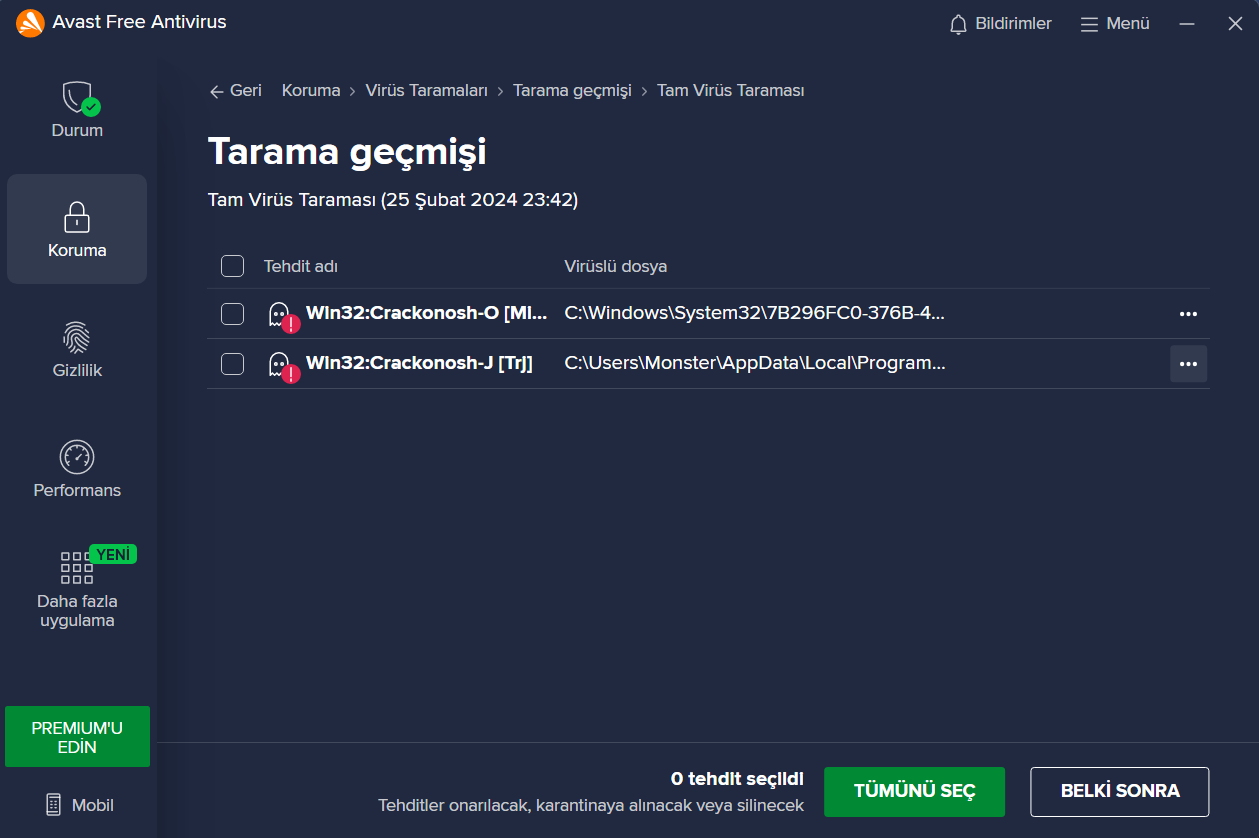The height and width of the screenshot is (838, 1259).
Task: Open the Menü hamburger menu
Action: point(1115,24)
